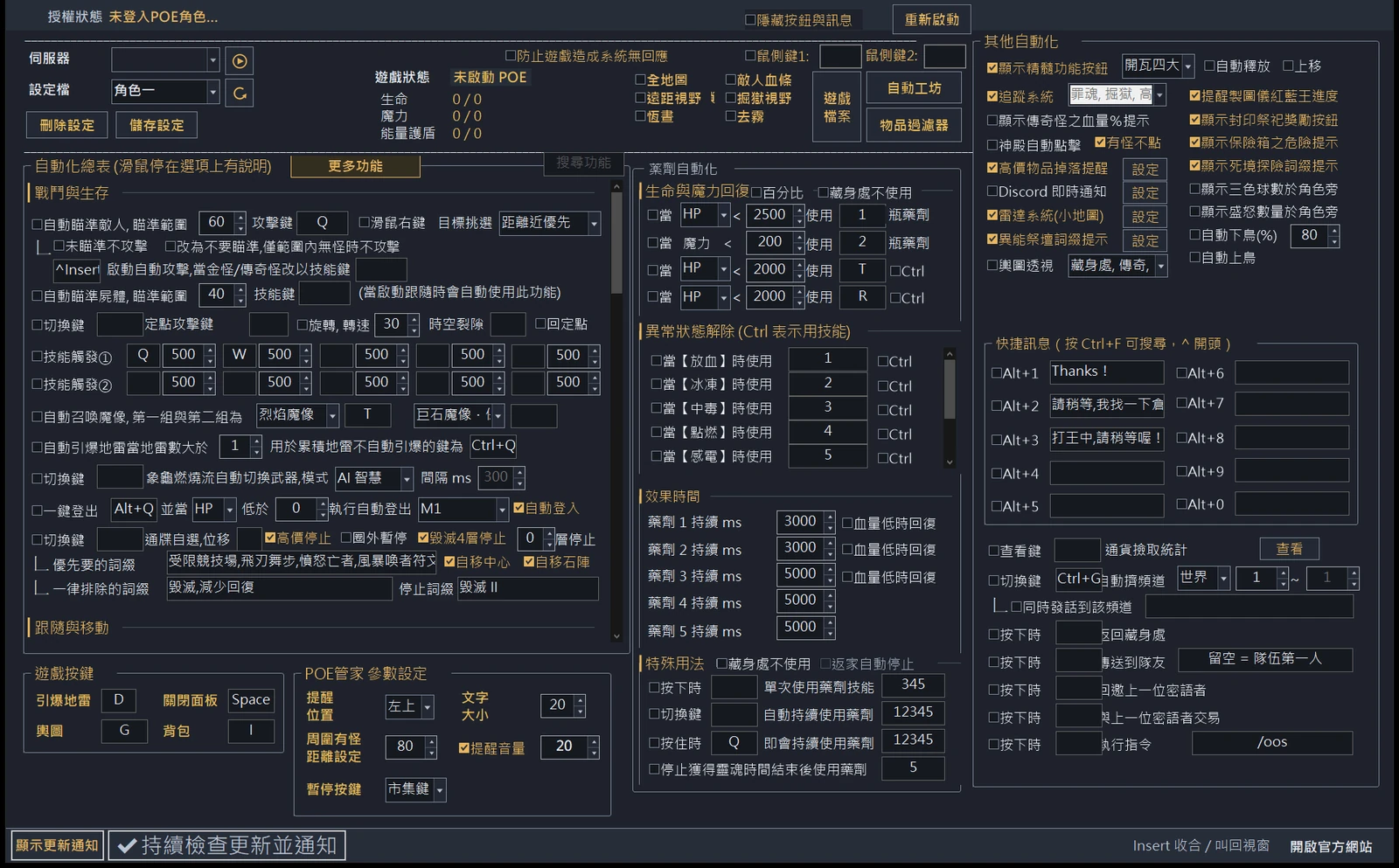Open the 提醒位置 dropdown set to 左上
Viewport: 1399px width, 868px height.
click(x=409, y=706)
